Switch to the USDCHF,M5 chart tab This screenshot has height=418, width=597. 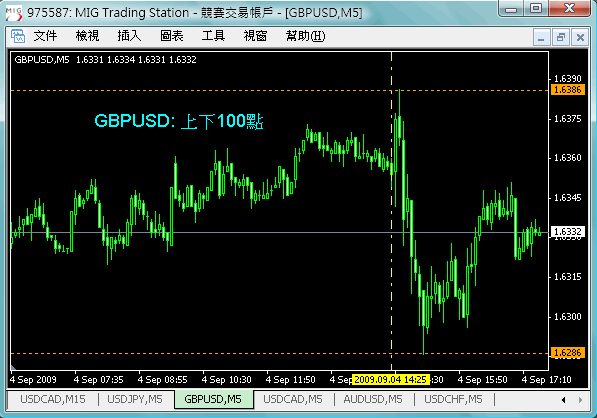tap(453, 399)
